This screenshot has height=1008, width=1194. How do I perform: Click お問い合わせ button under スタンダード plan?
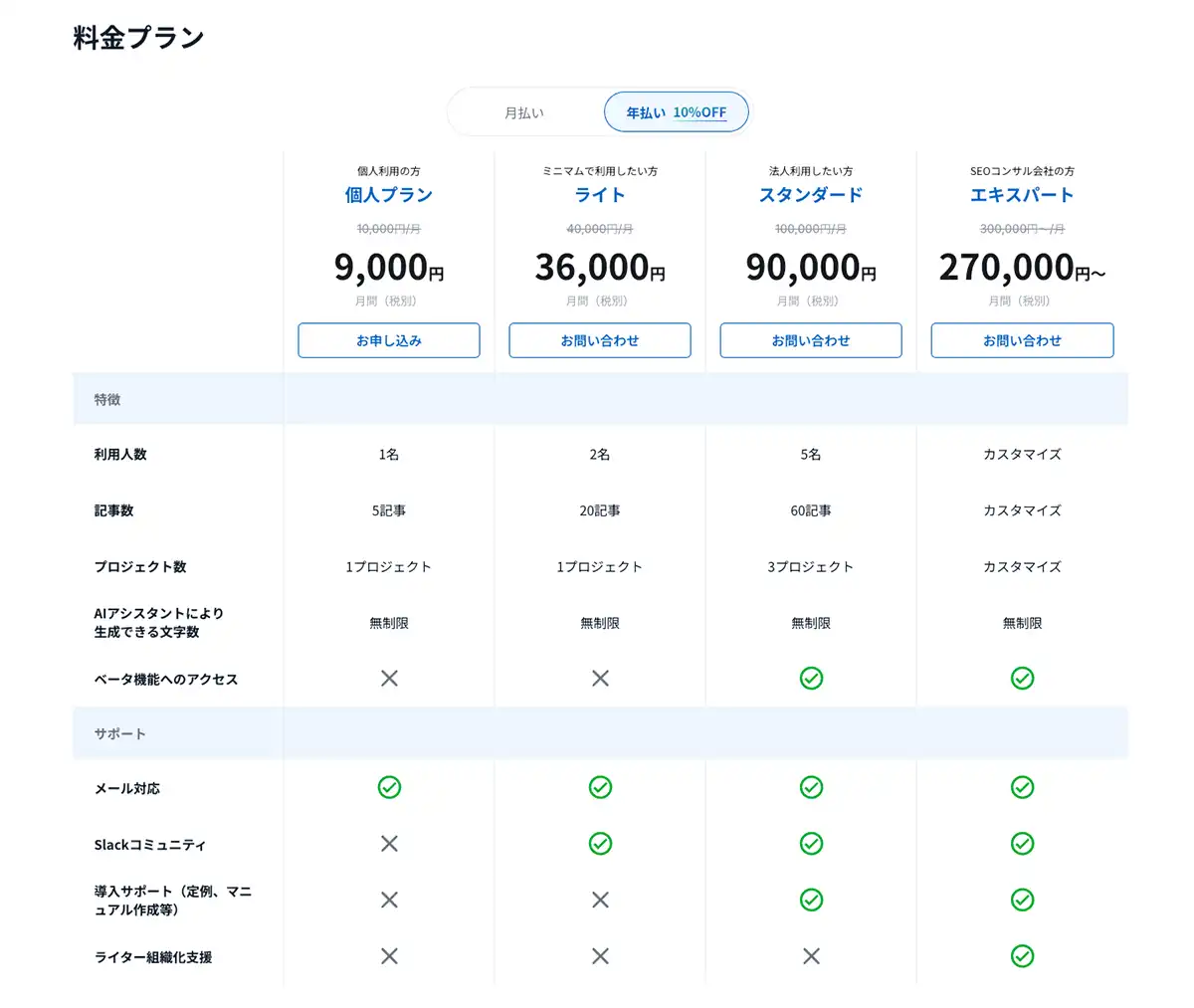pos(811,340)
